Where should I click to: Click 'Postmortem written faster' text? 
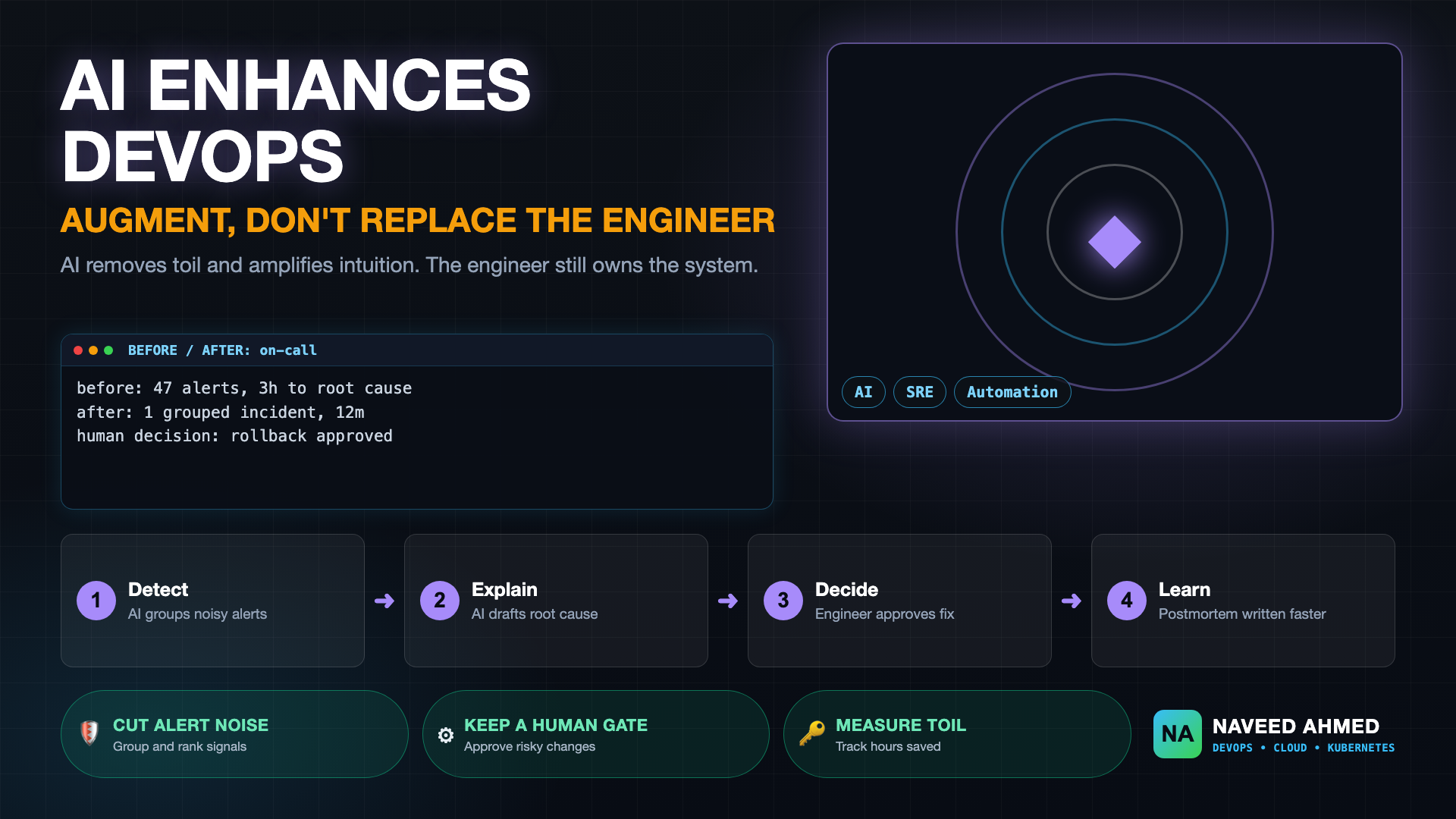(x=1242, y=614)
